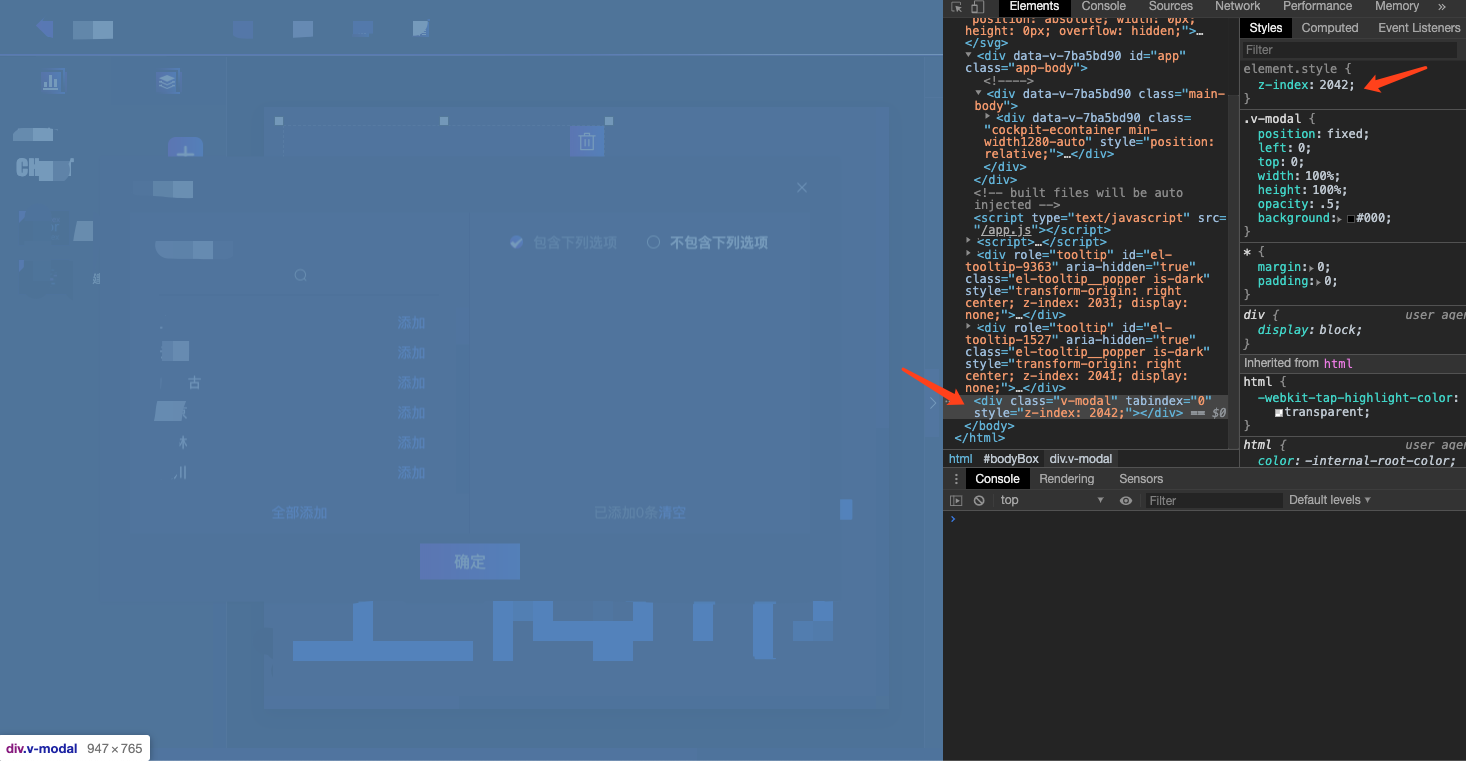Select the Computed pane tab
The width and height of the screenshot is (1466, 761).
pyautogui.click(x=1329, y=28)
